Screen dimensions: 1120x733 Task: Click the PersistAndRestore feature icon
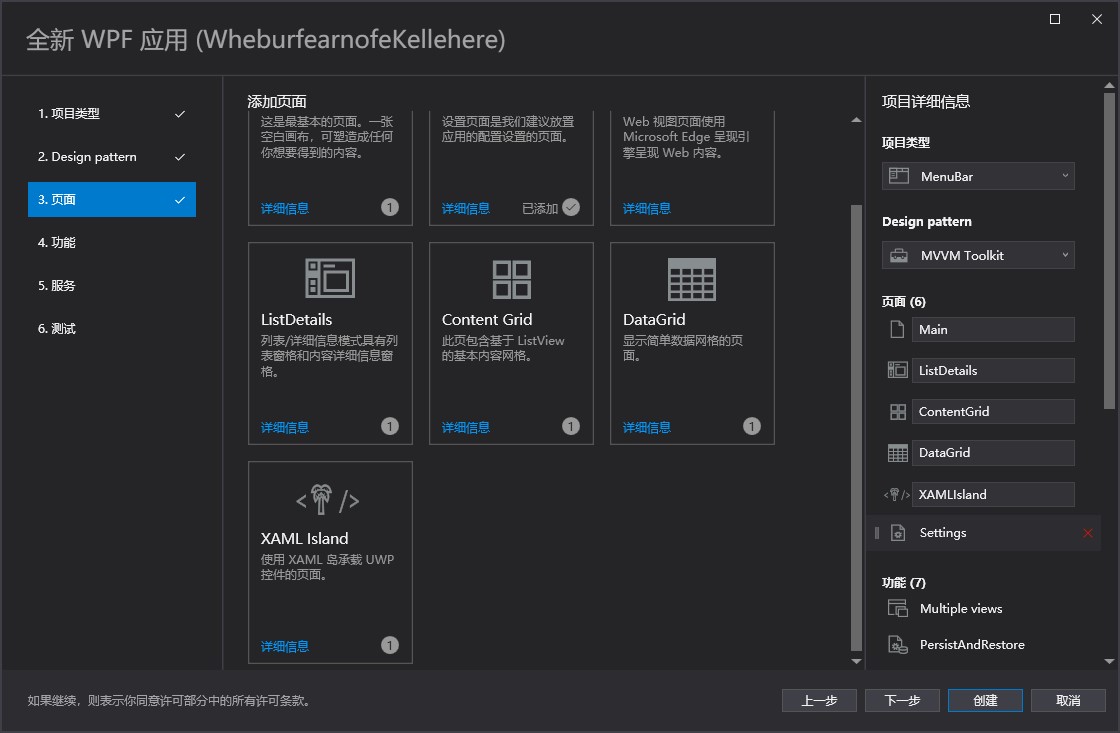pos(898,644)
